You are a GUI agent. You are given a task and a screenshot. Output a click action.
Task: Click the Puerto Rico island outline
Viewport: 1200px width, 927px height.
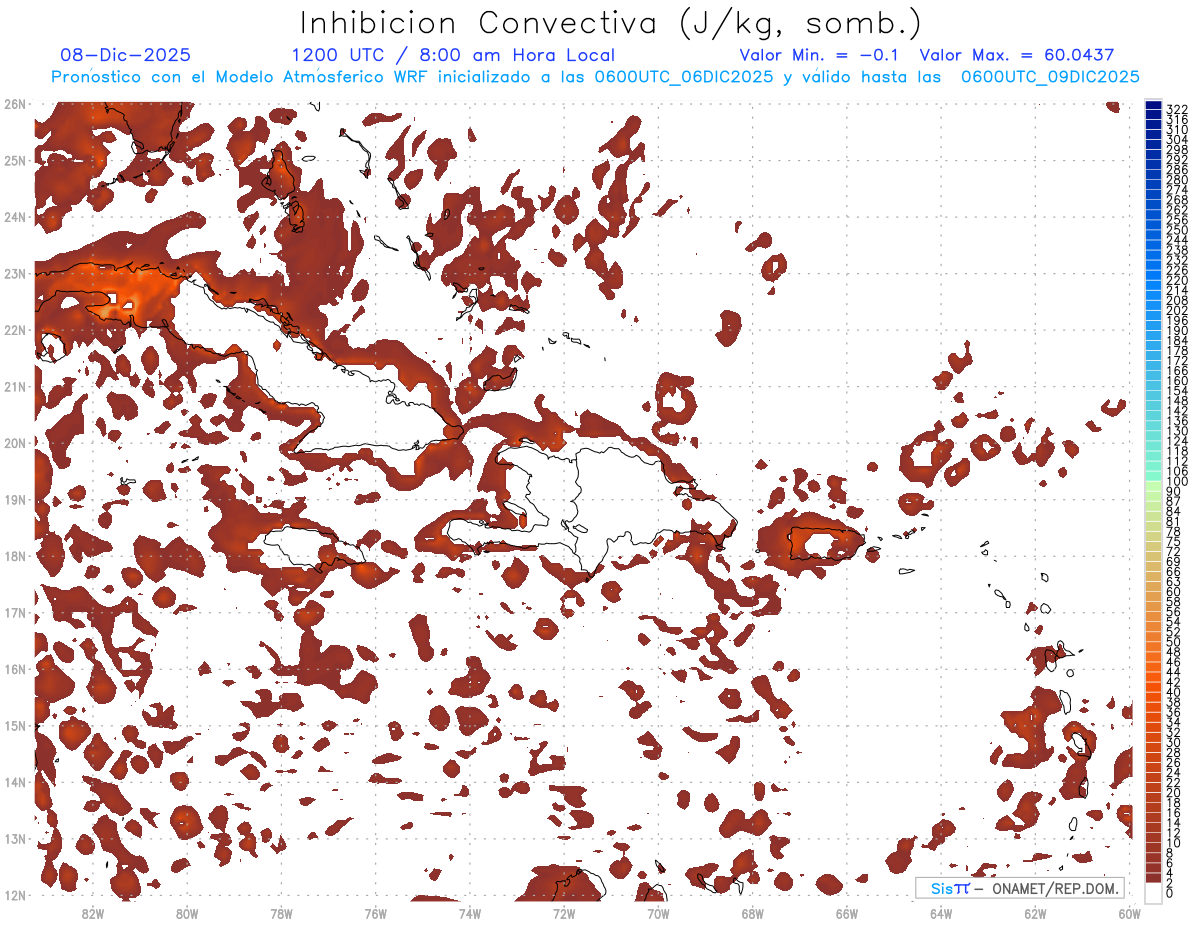point(826,543)
